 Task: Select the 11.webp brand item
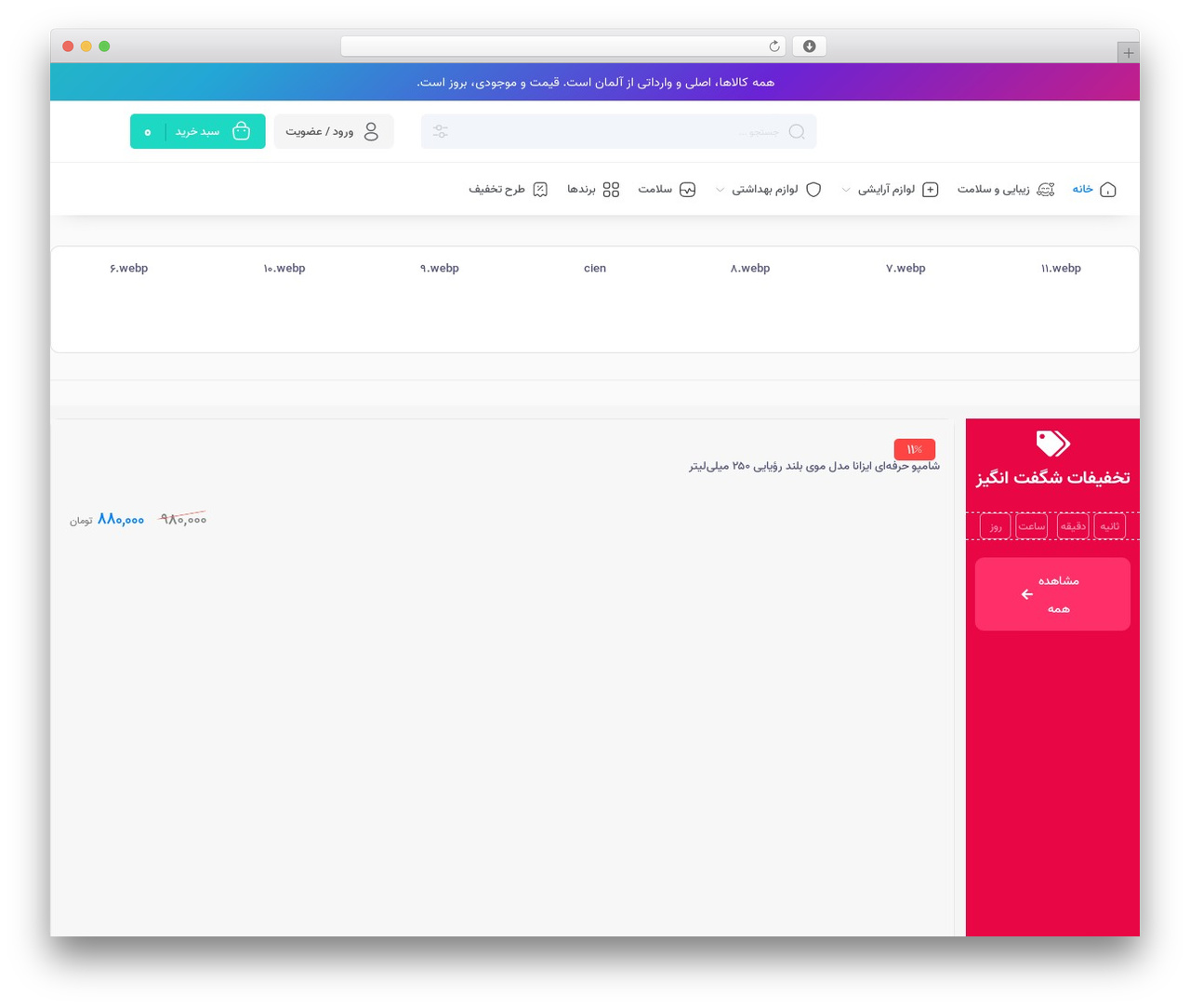[1061, 269]
